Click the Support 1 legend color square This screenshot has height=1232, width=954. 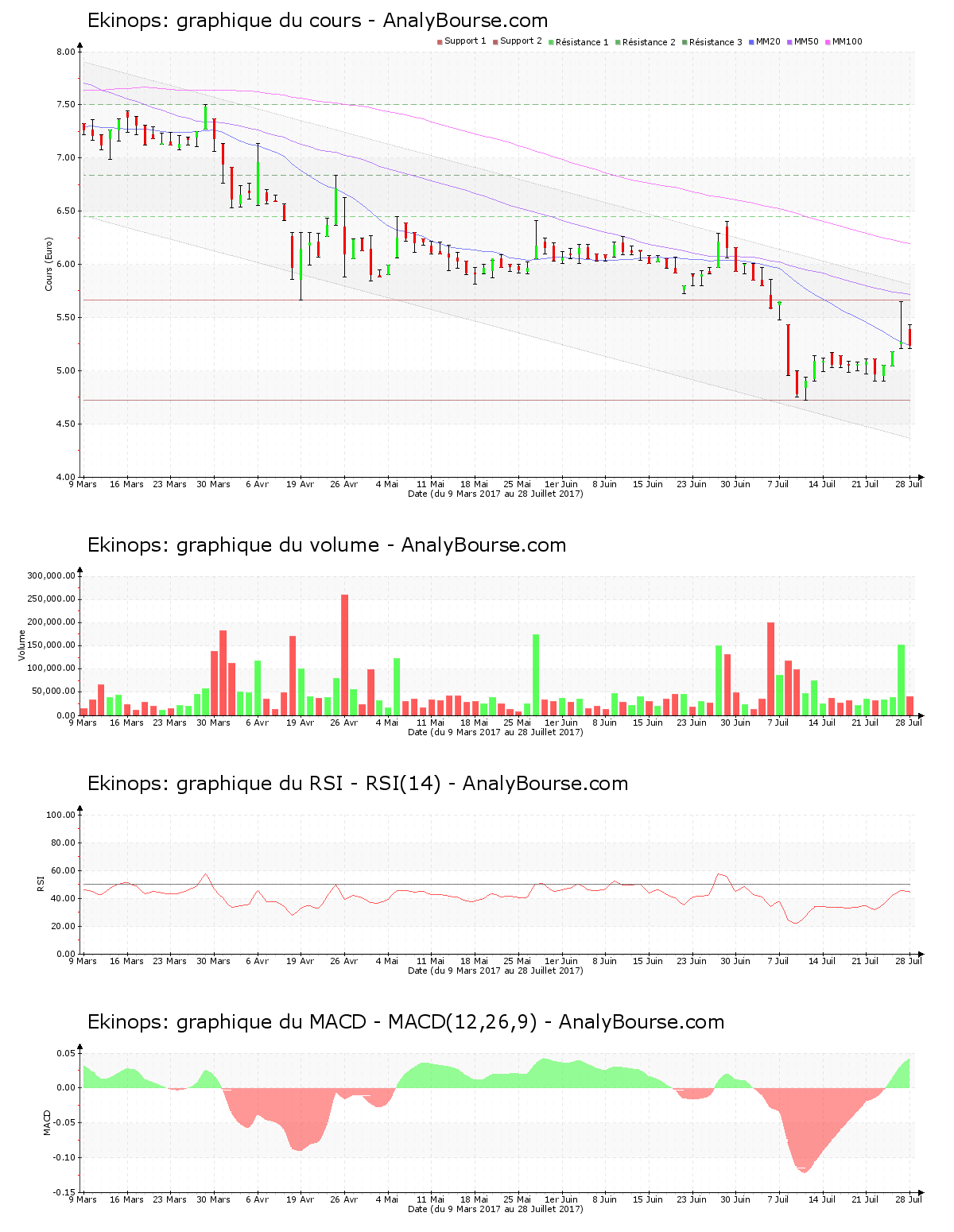(440, 41)
